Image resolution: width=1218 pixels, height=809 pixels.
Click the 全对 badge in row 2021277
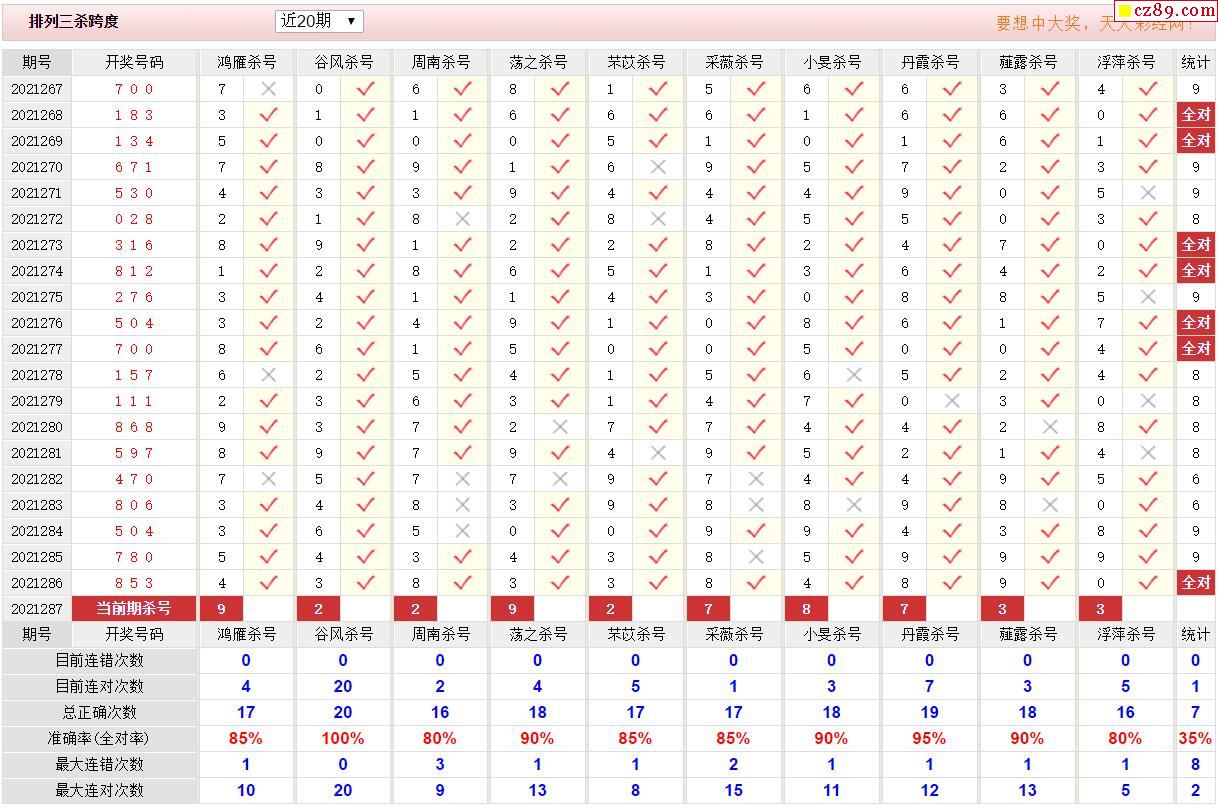coord(1196,349)
